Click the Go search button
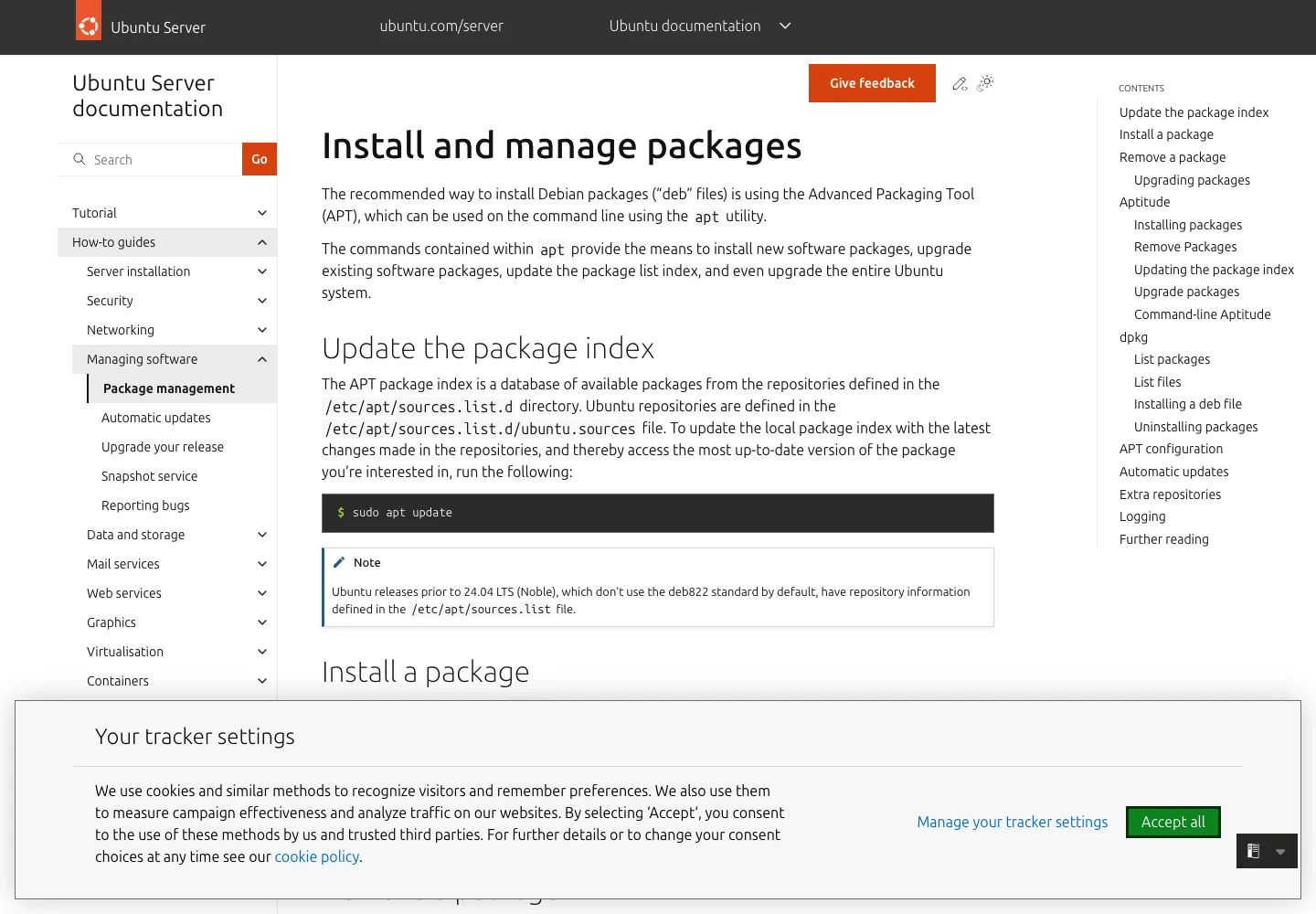Screen dimensions: 1316x914 point(260,159)
